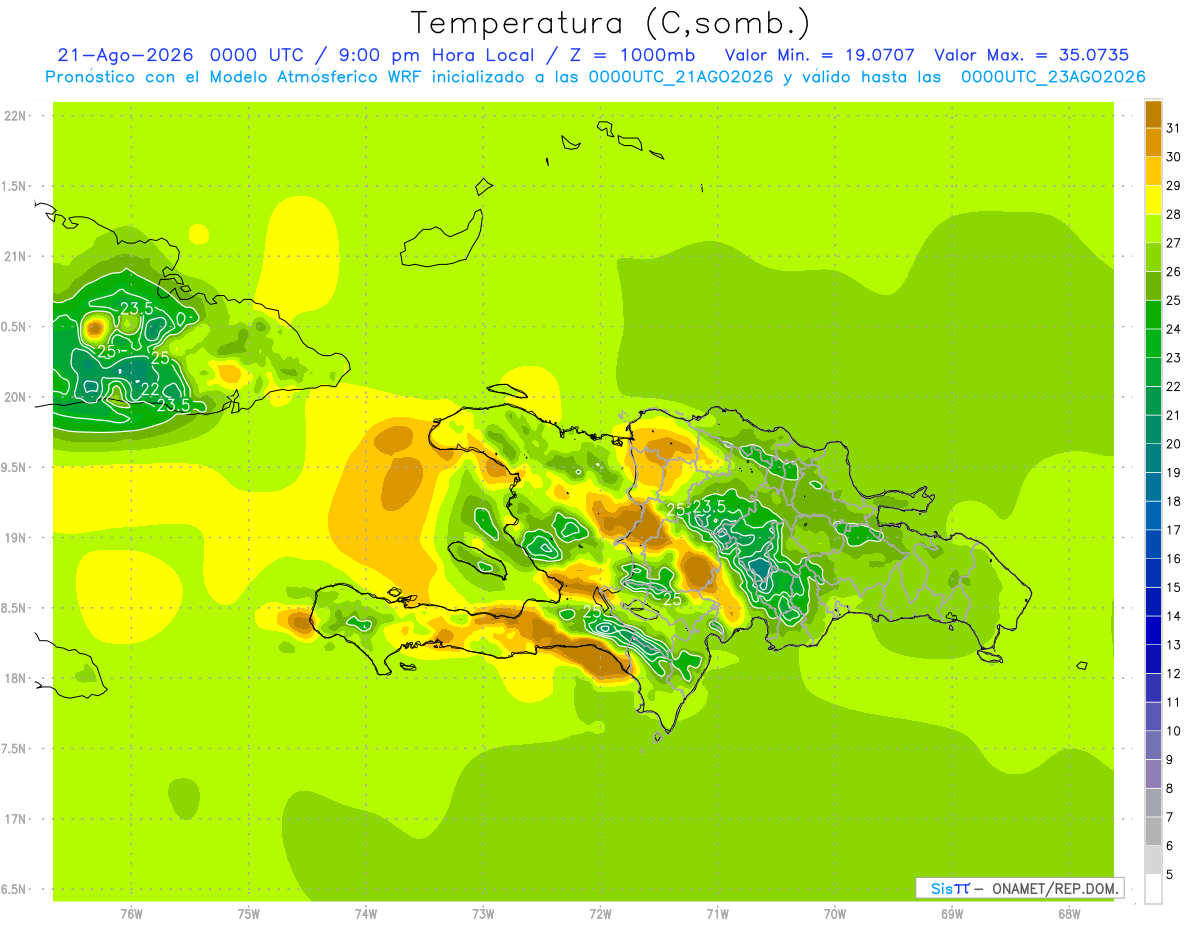The width and height of the screenshot is (1200, 927).
Task: Click the "21N" latitude label
Action: [16, 256]
